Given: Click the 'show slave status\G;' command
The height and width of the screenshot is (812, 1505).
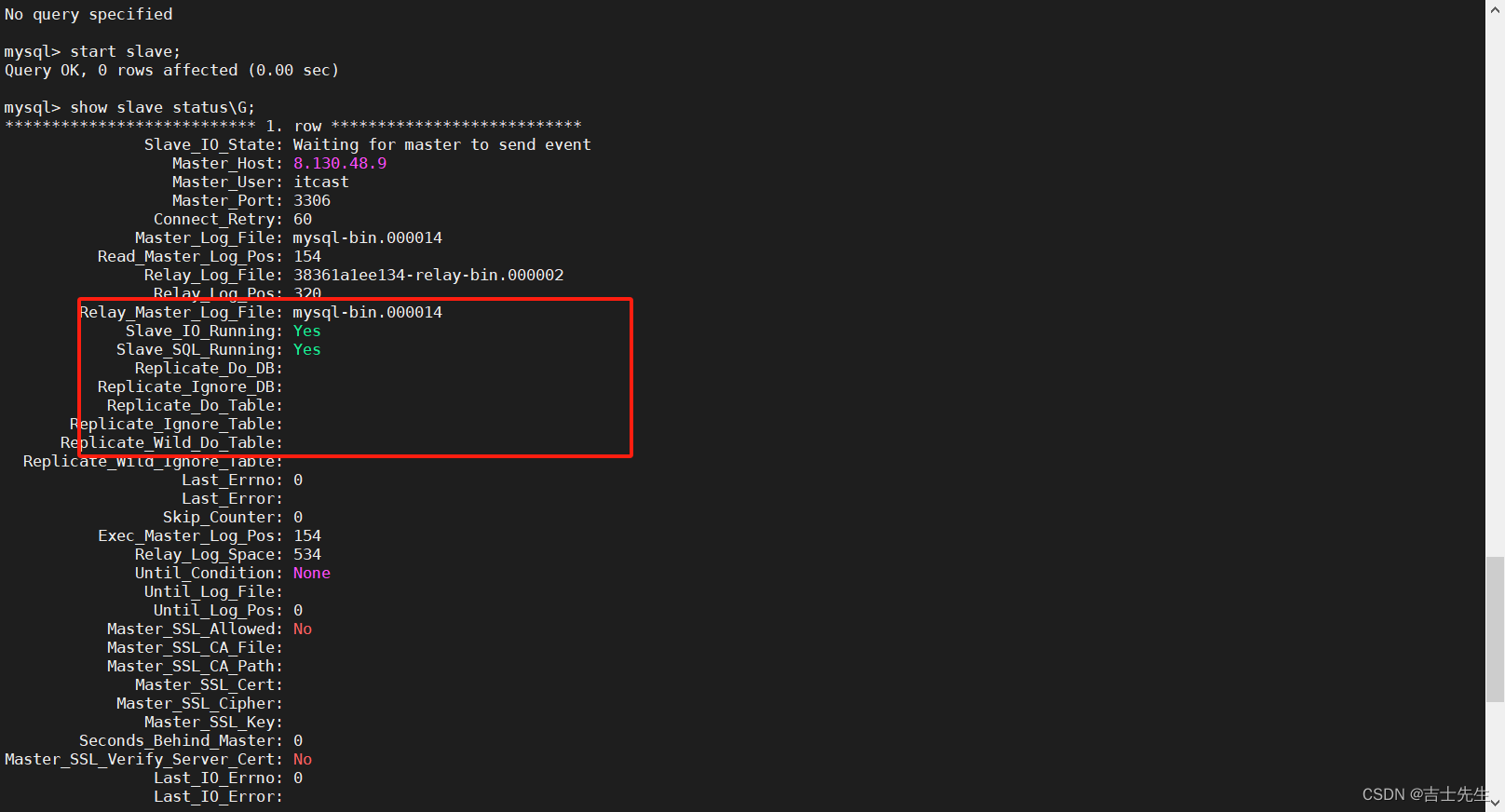Looking at the screenshot, I should pos(162,108).
